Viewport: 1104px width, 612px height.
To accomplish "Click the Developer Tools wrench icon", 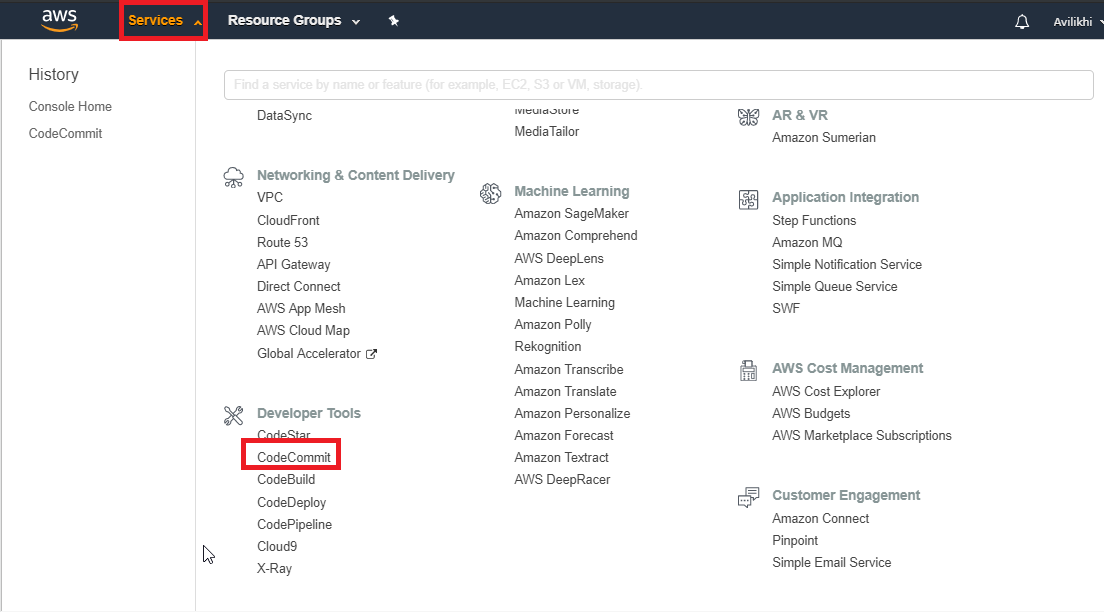I will (x=233, y=414).
